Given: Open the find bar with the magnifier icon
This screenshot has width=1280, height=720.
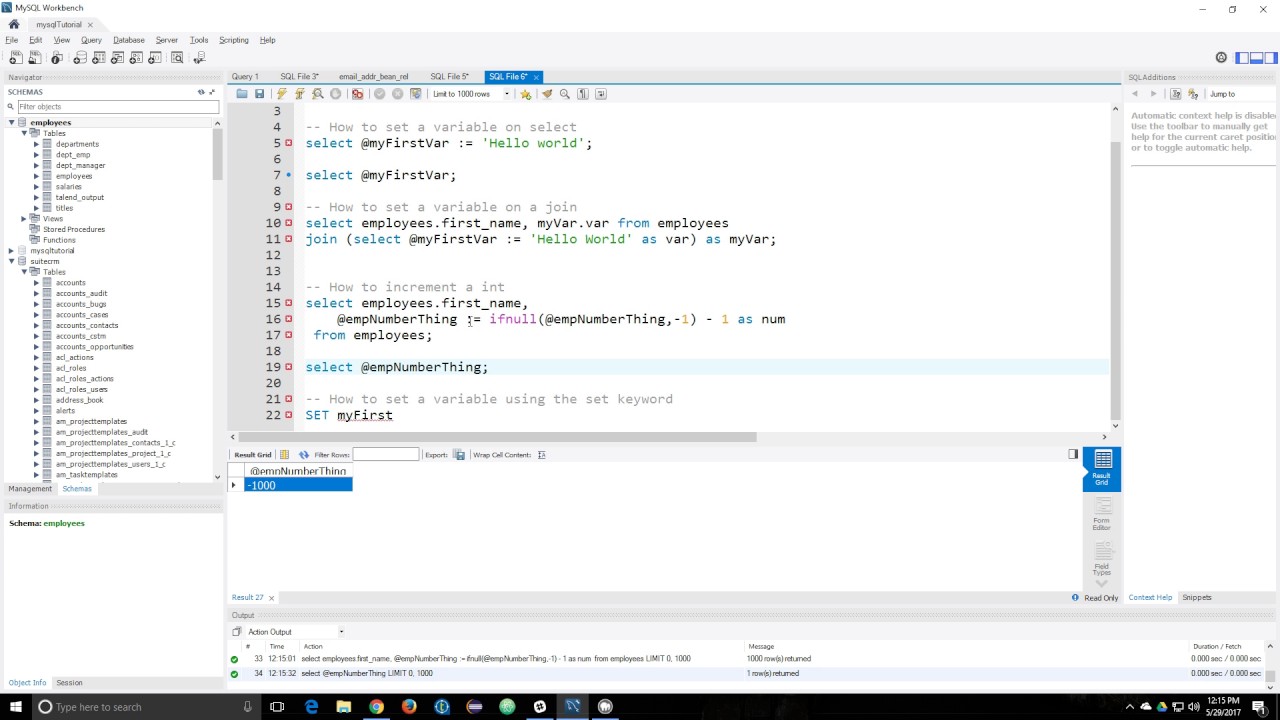Looking at the screenshot, I should (x=564, y=93).
